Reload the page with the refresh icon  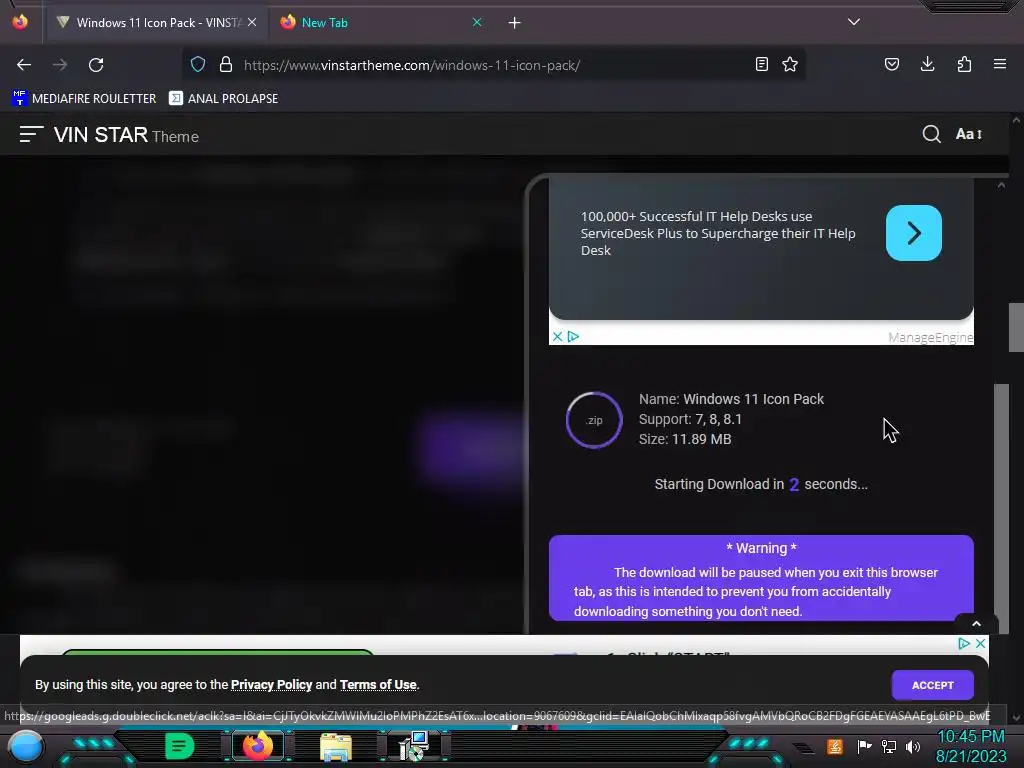coord(96,65)
